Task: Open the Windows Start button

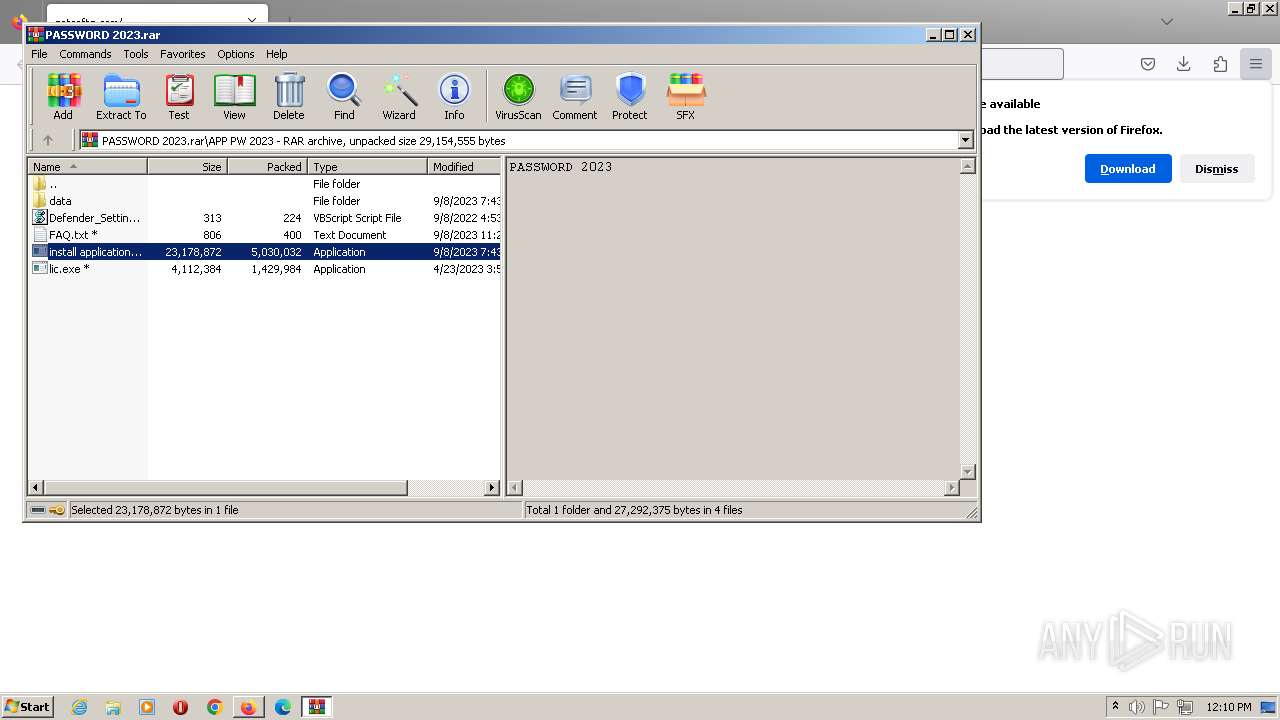Action: click(x=27, y=707)
